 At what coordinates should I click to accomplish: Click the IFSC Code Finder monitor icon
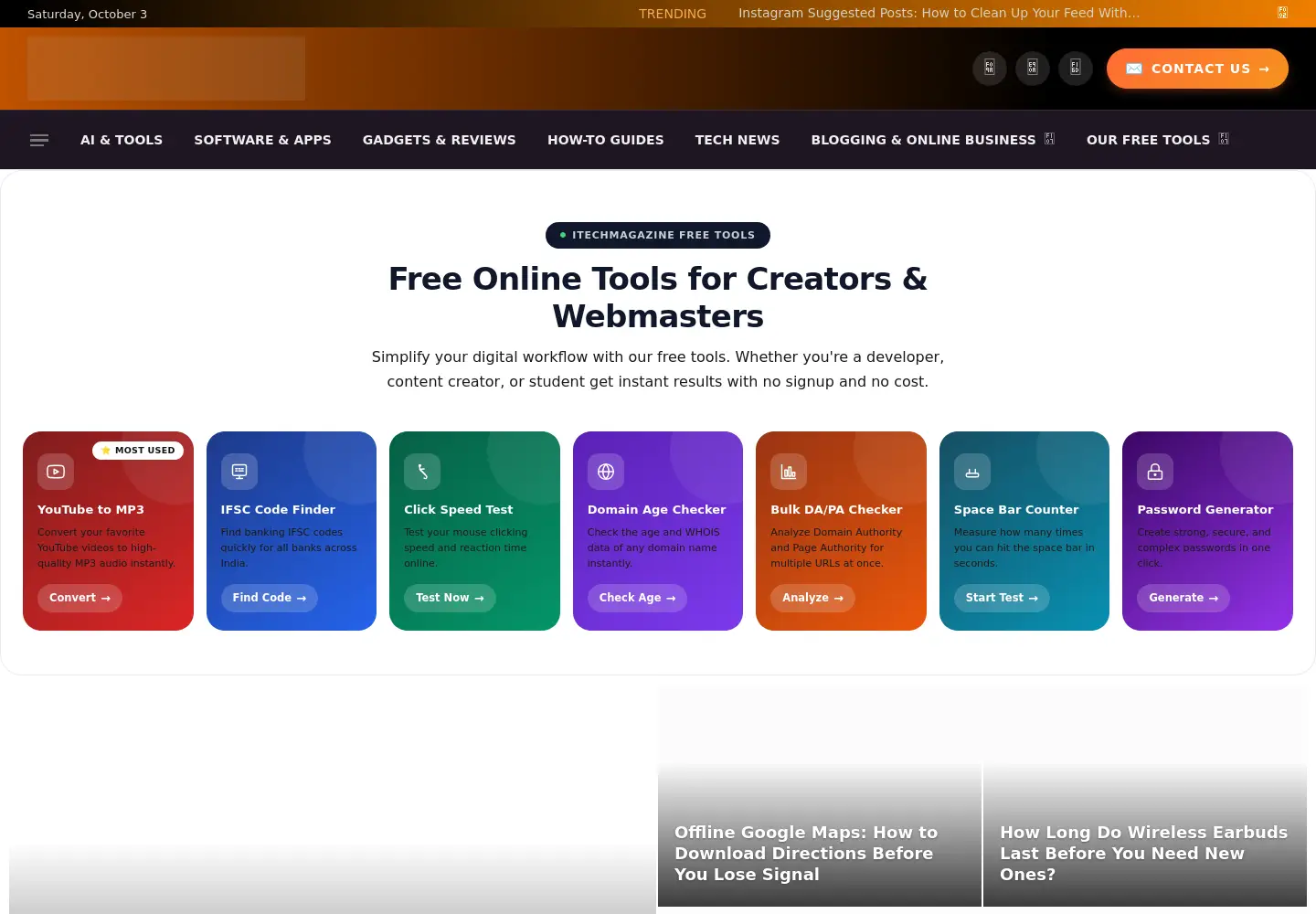pos(239,472)
